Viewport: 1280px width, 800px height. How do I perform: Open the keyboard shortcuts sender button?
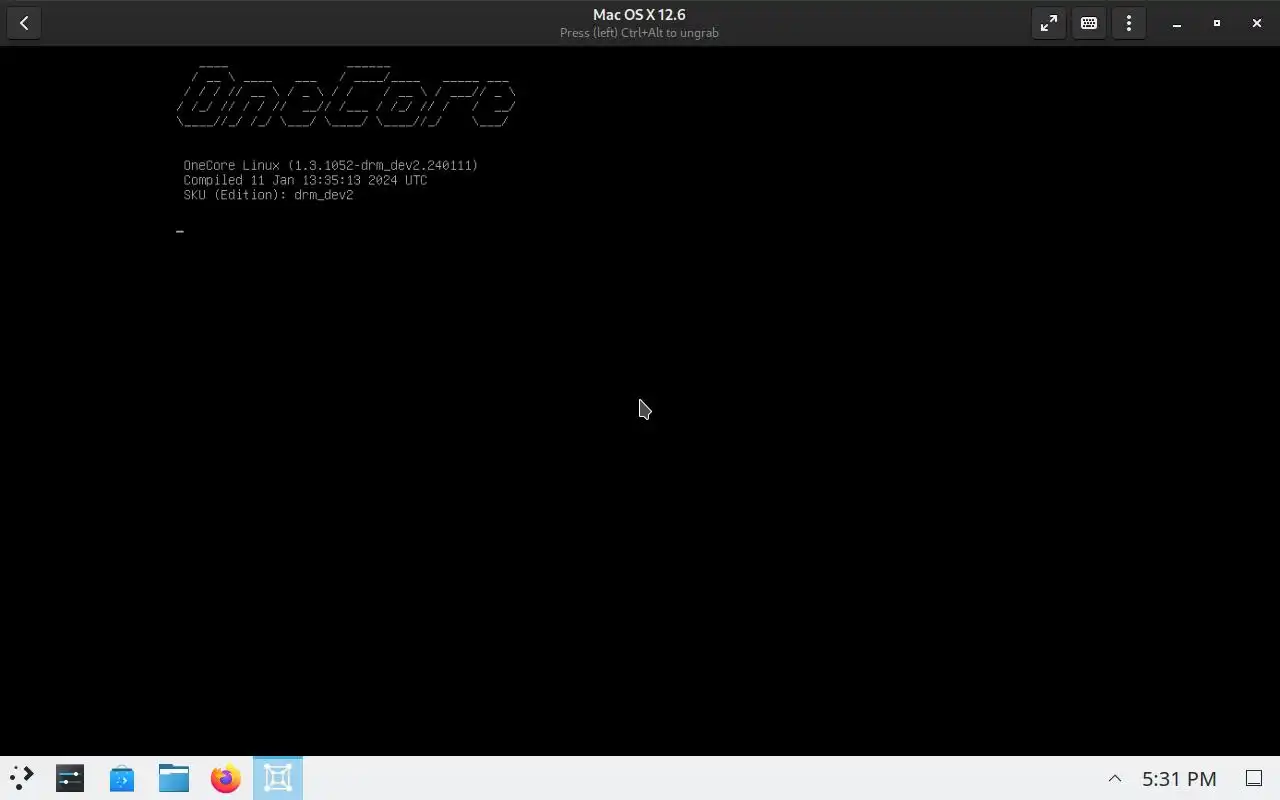pyautogui.click(x=1089, y=23)
